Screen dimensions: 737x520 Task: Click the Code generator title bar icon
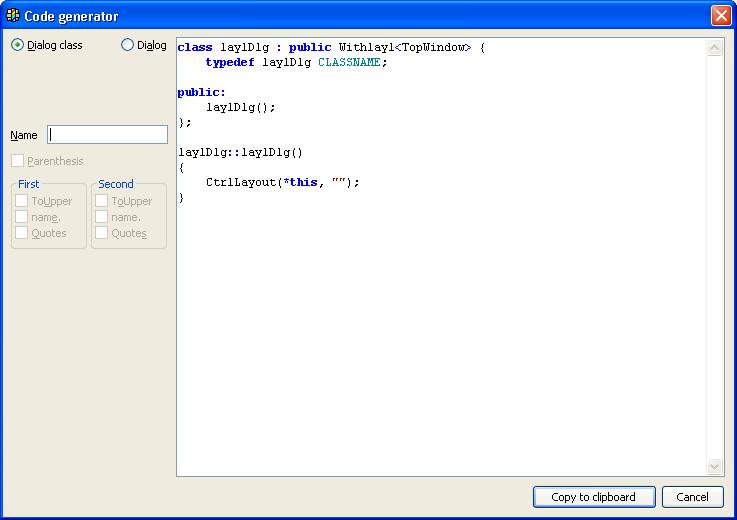click(13, 16)
